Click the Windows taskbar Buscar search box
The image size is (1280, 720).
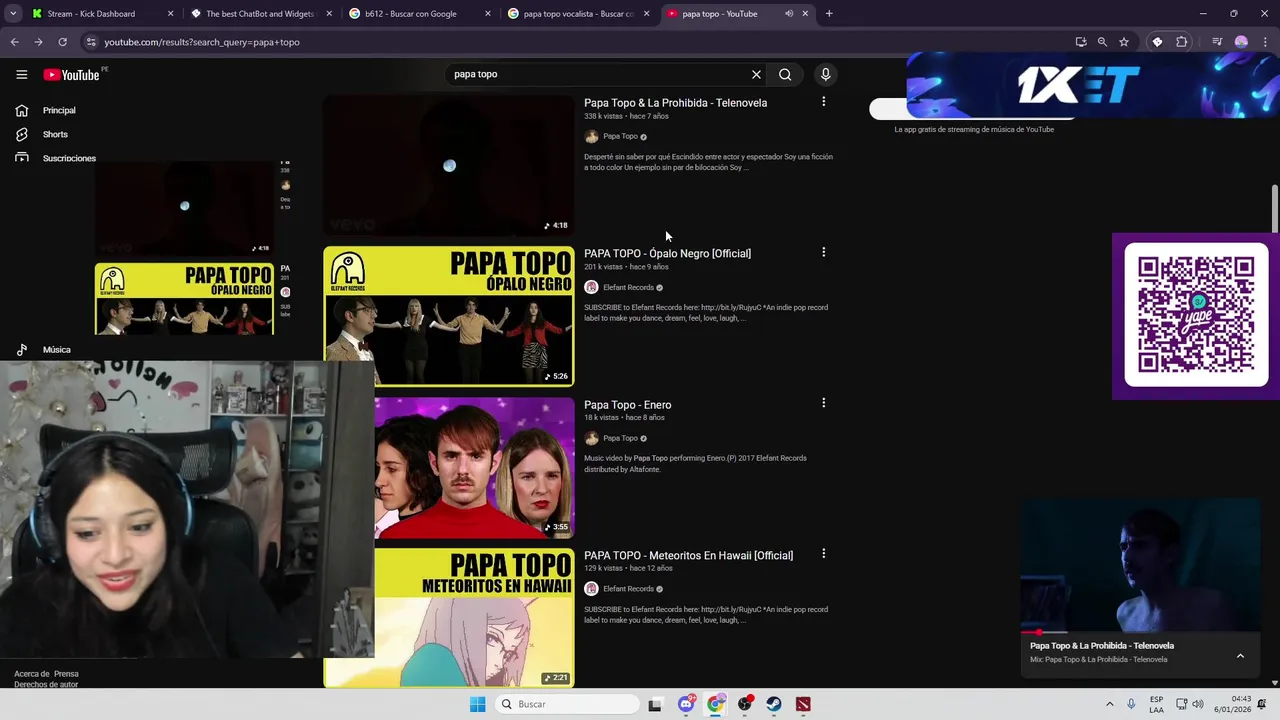click(568, 704)
